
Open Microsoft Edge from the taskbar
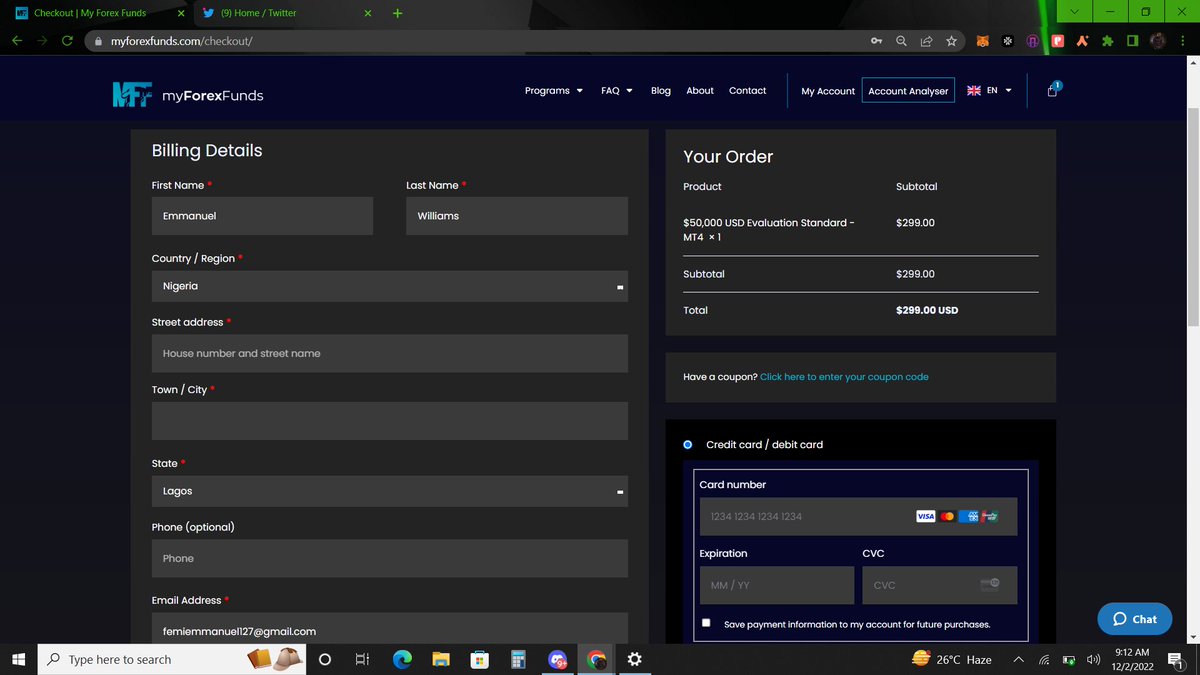[x=402, y=659]
